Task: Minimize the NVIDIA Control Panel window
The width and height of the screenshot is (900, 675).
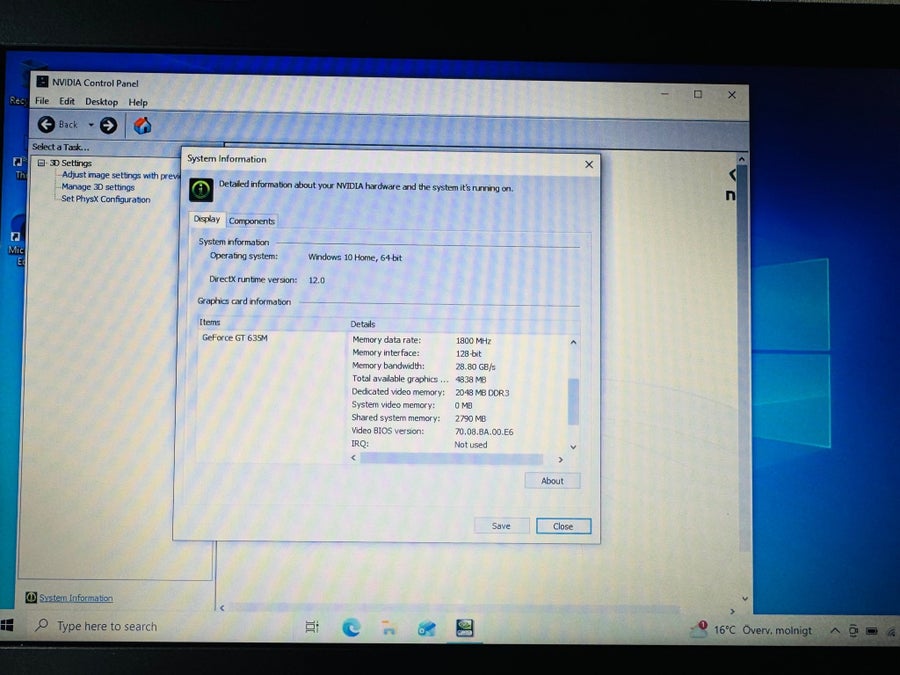Action: (664, 93)
